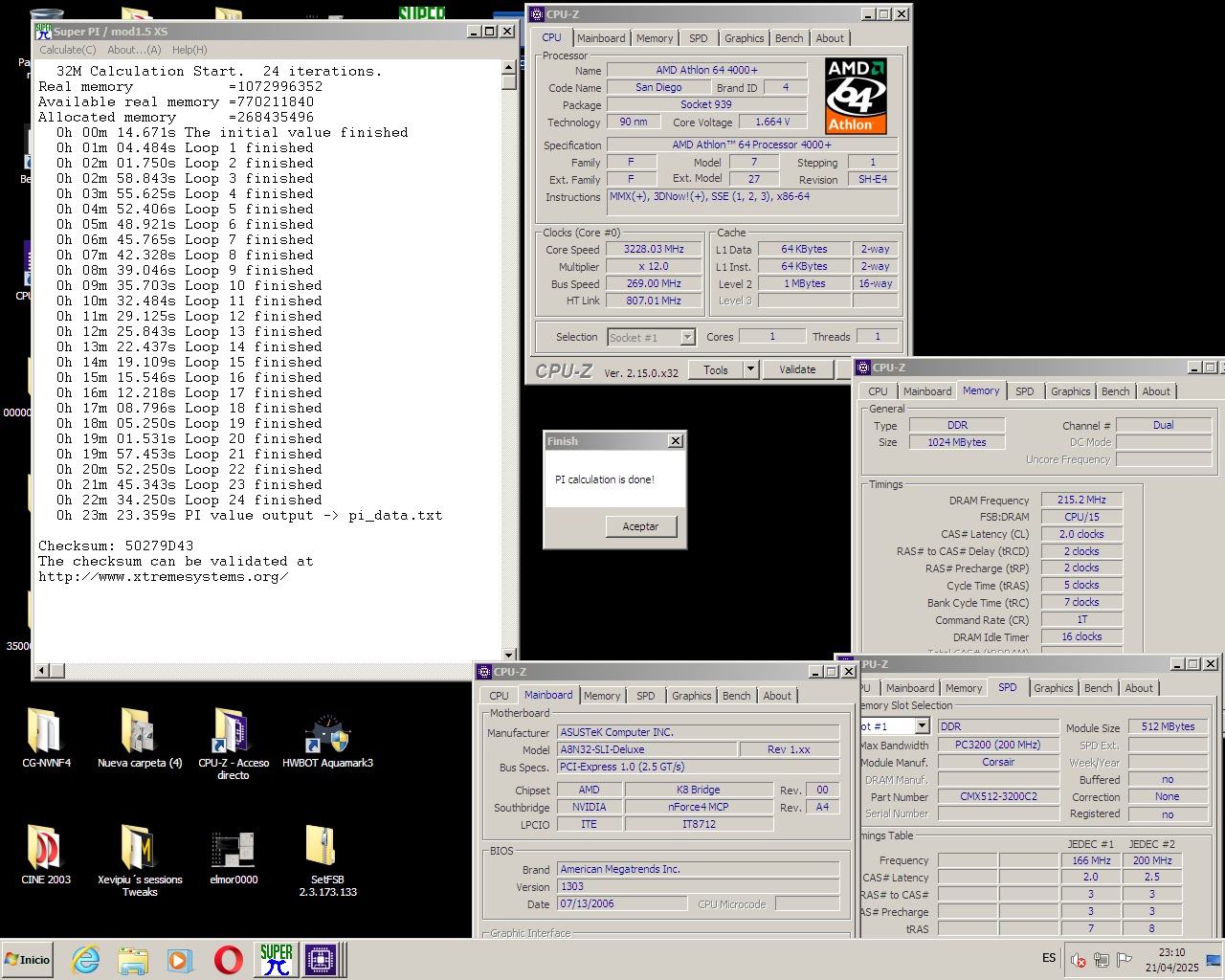Viewport: 1225px width, 980px height.
Task: Expand the Tools dropdown arrow
Action: 750,369
